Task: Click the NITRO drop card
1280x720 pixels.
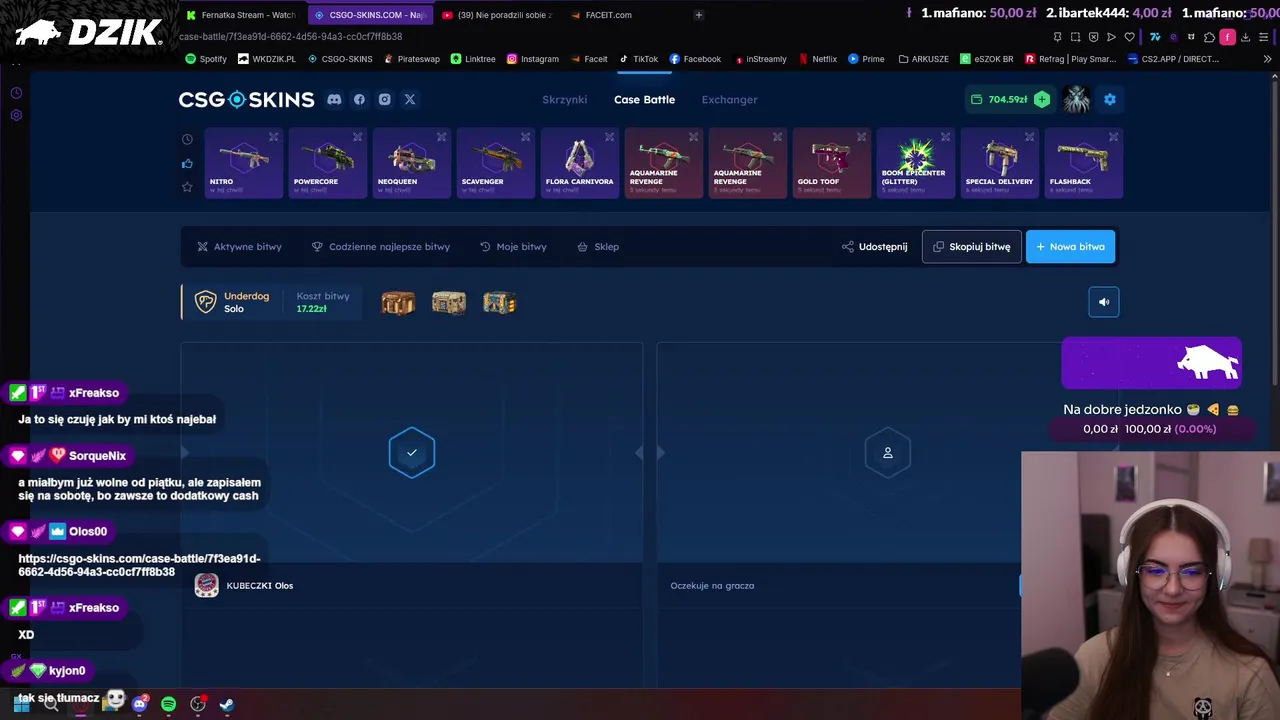Action: (x=243, y=163)
